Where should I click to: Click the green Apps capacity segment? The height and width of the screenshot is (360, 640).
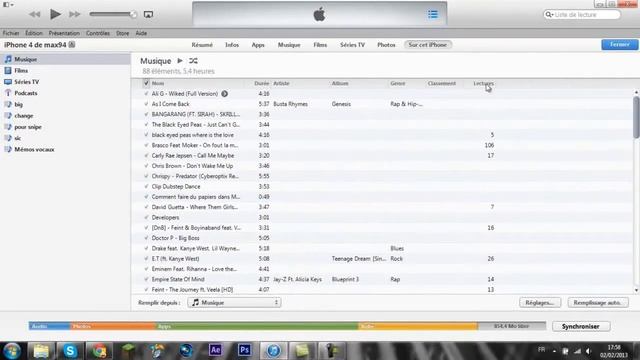click(256, 326)
